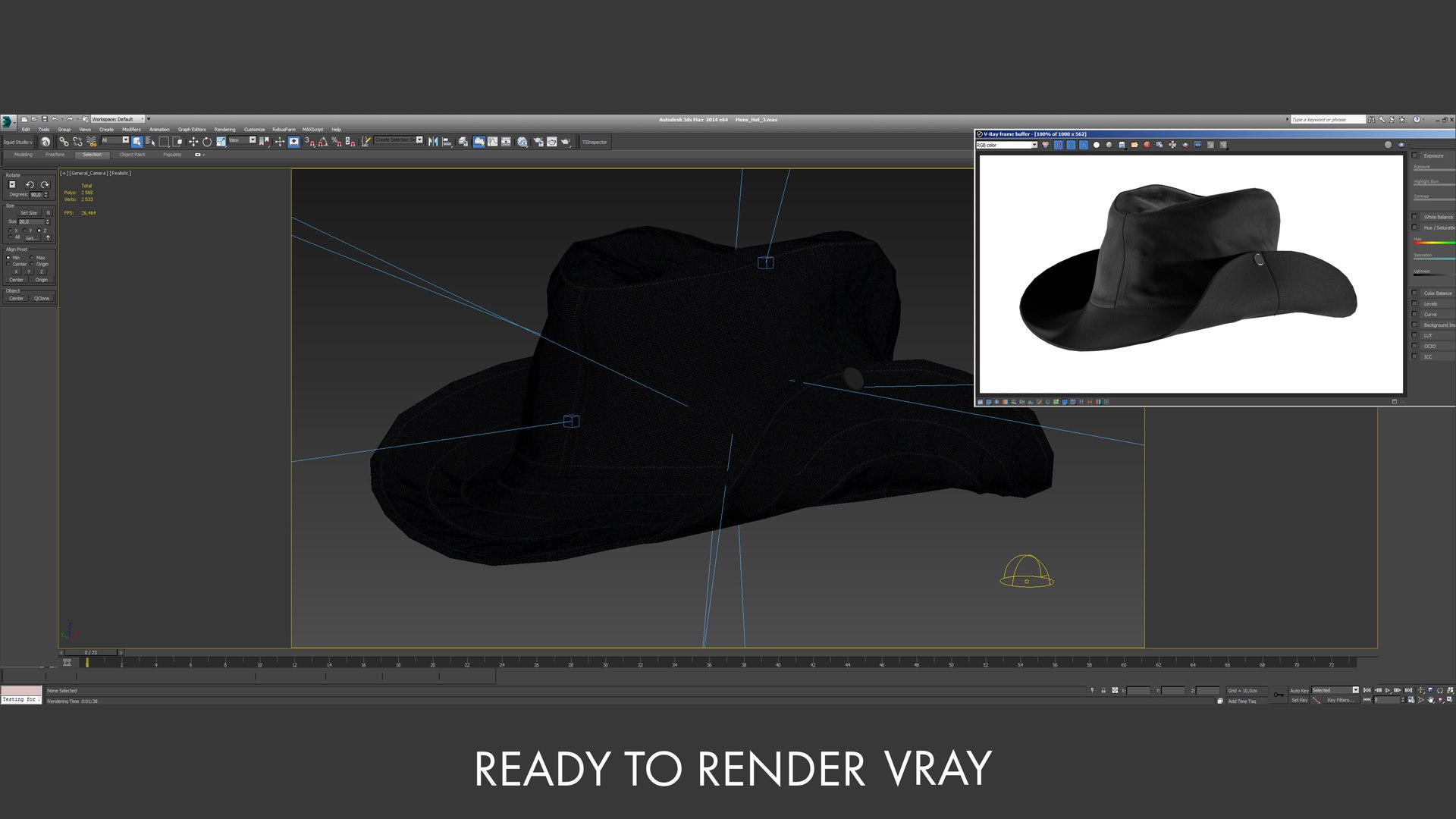Open the reference coordinate View dropdown
This screenshot has width=1456, height=819.
(242, 140)
